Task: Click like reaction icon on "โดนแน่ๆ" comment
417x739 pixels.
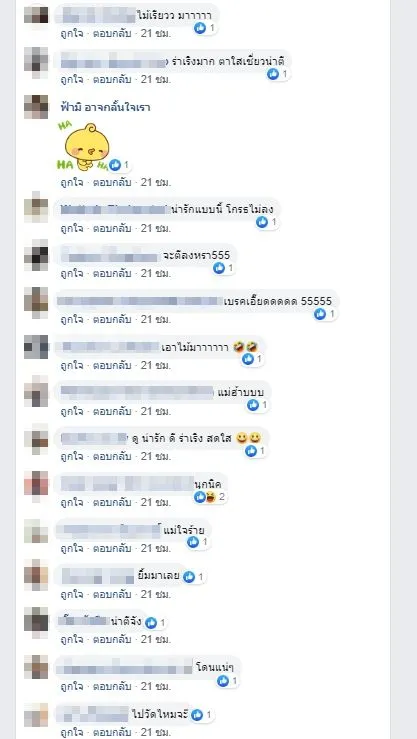Action: (x=222, y=681)
